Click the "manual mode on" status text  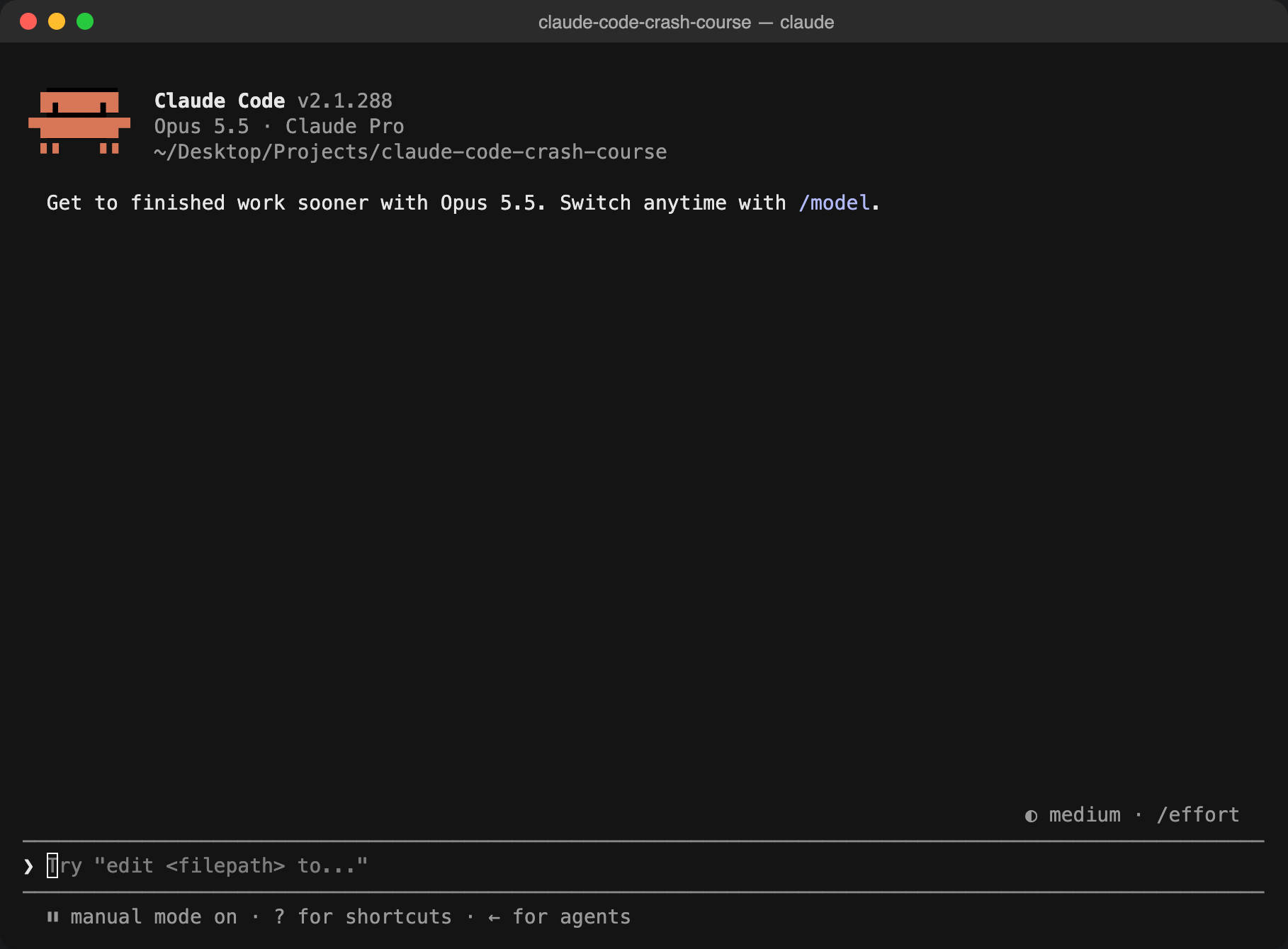[x=154, y=917]
